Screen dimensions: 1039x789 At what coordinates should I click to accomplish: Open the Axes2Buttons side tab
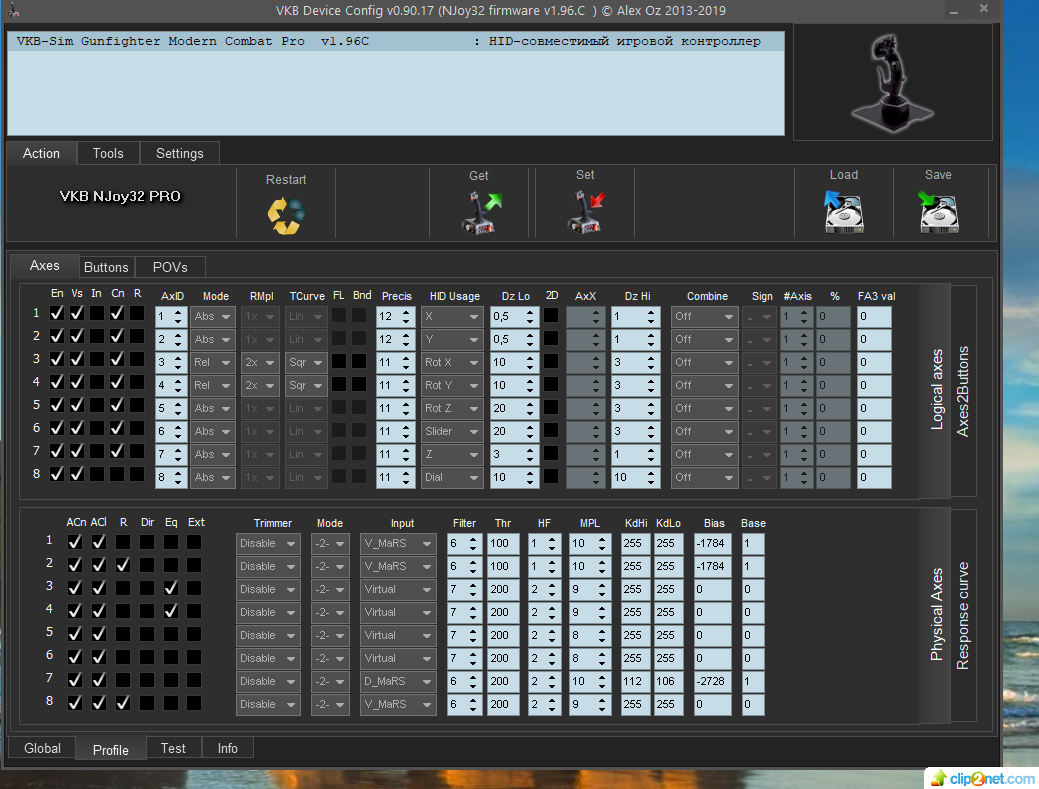tap(963, 391)
